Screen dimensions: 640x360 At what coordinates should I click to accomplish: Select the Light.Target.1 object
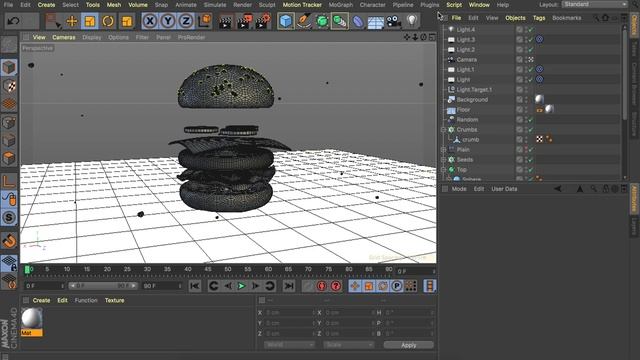tap(474, 89)
